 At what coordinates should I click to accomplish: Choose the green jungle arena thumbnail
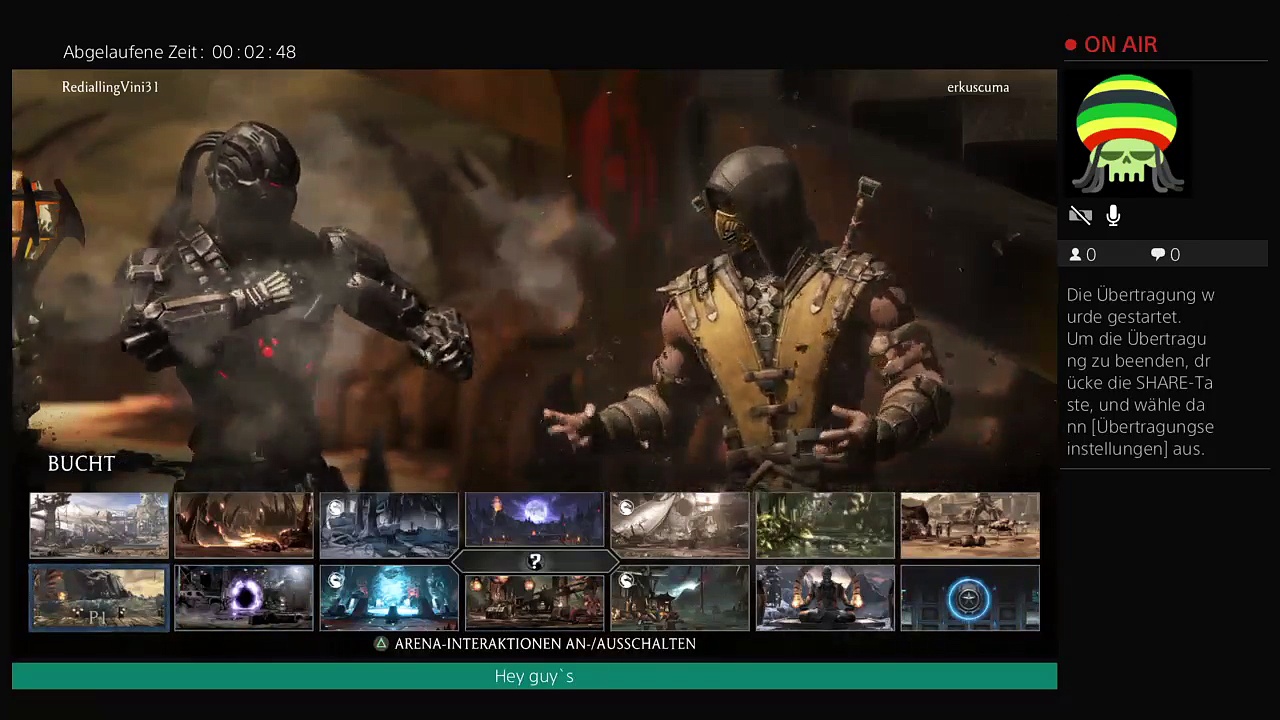(x=825, y=524)
